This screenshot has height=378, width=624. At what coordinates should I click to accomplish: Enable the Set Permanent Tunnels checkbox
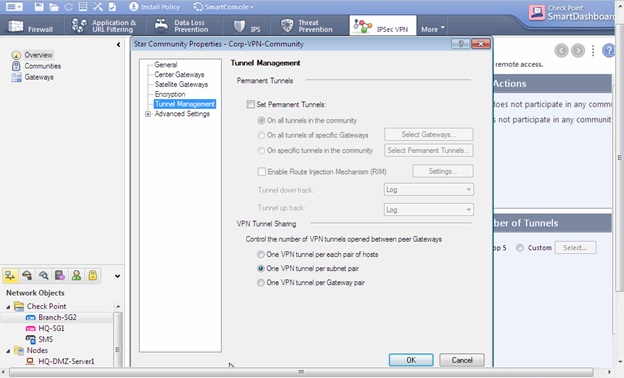tap(250, 104)
